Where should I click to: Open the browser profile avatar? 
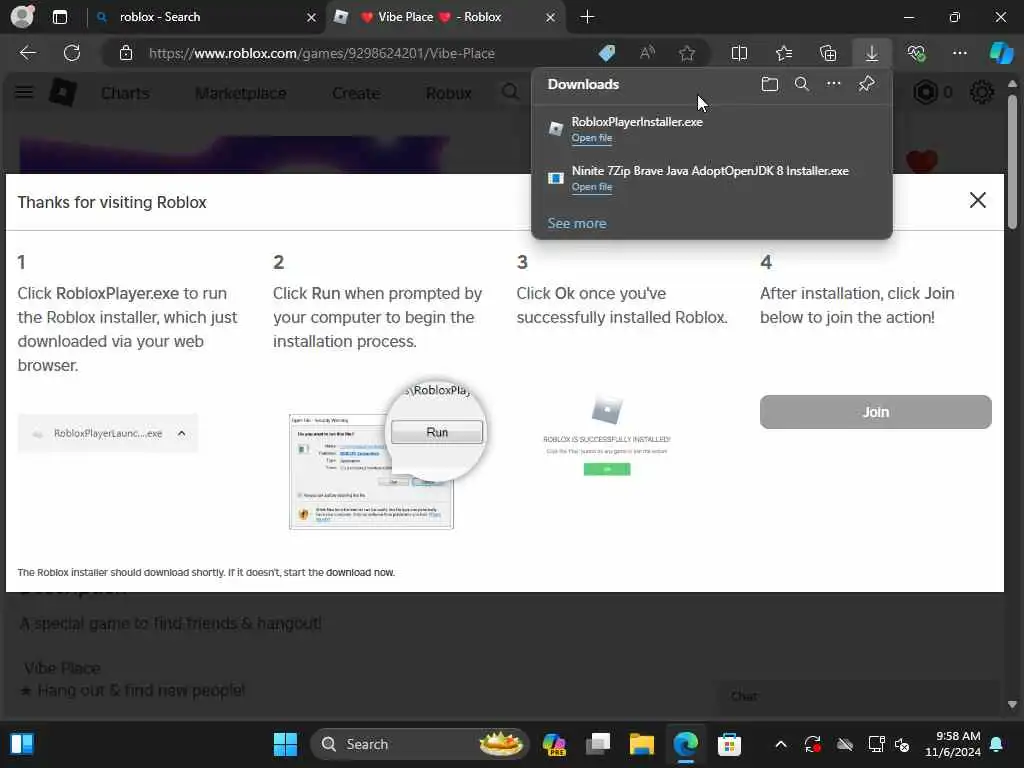tap(22, 16)
